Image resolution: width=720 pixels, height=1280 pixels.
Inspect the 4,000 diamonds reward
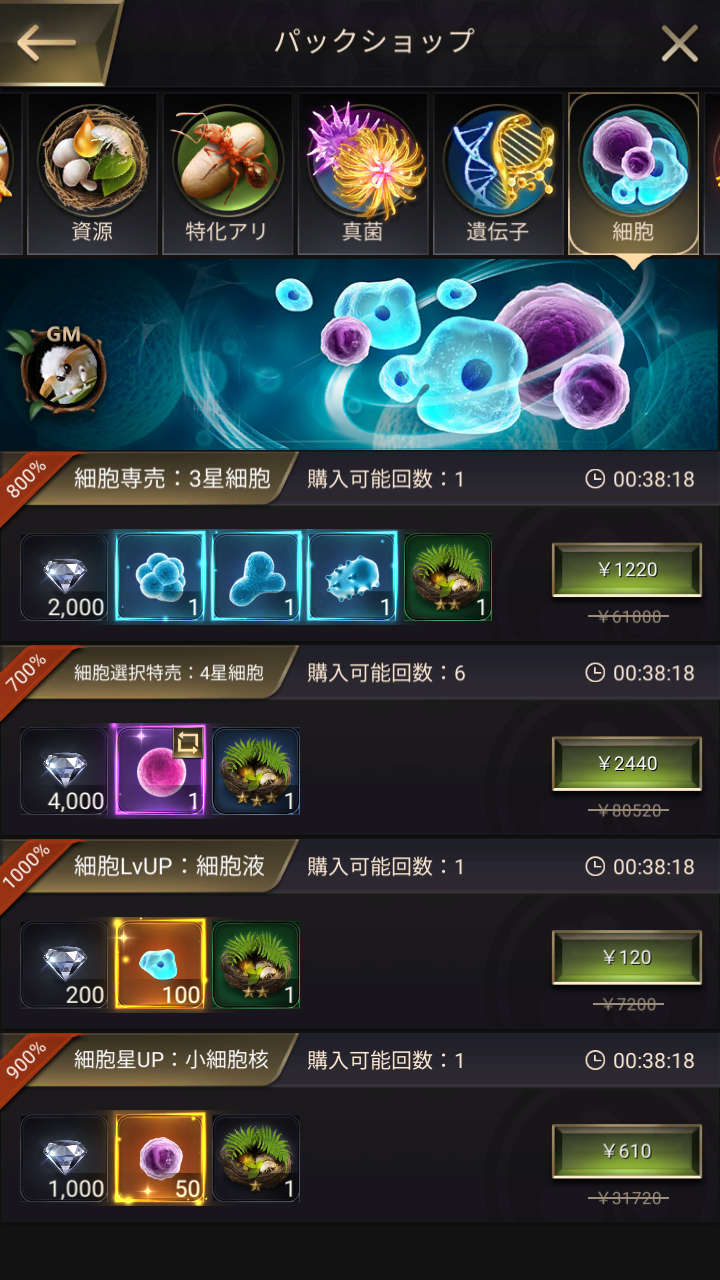64,771
